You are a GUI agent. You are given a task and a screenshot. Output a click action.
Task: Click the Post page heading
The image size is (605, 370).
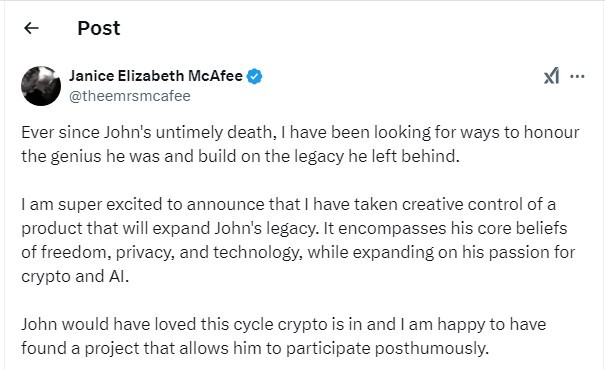pyautogui.click(x=99, y=28)
